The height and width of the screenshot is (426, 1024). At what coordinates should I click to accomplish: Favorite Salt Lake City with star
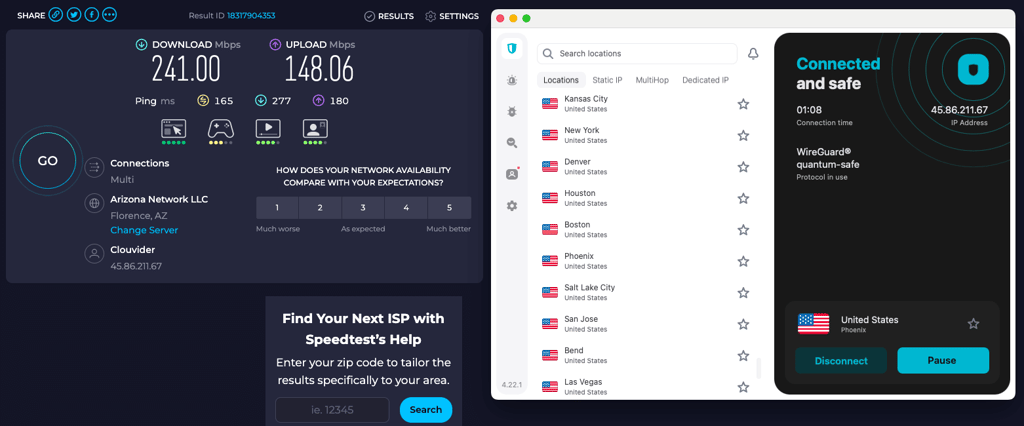[x=743, y=292]
